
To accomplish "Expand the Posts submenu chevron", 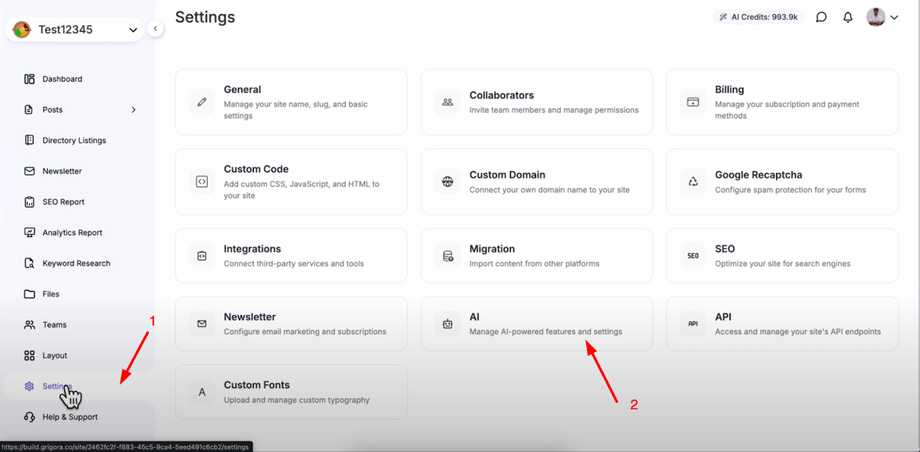I will point(134,110).
